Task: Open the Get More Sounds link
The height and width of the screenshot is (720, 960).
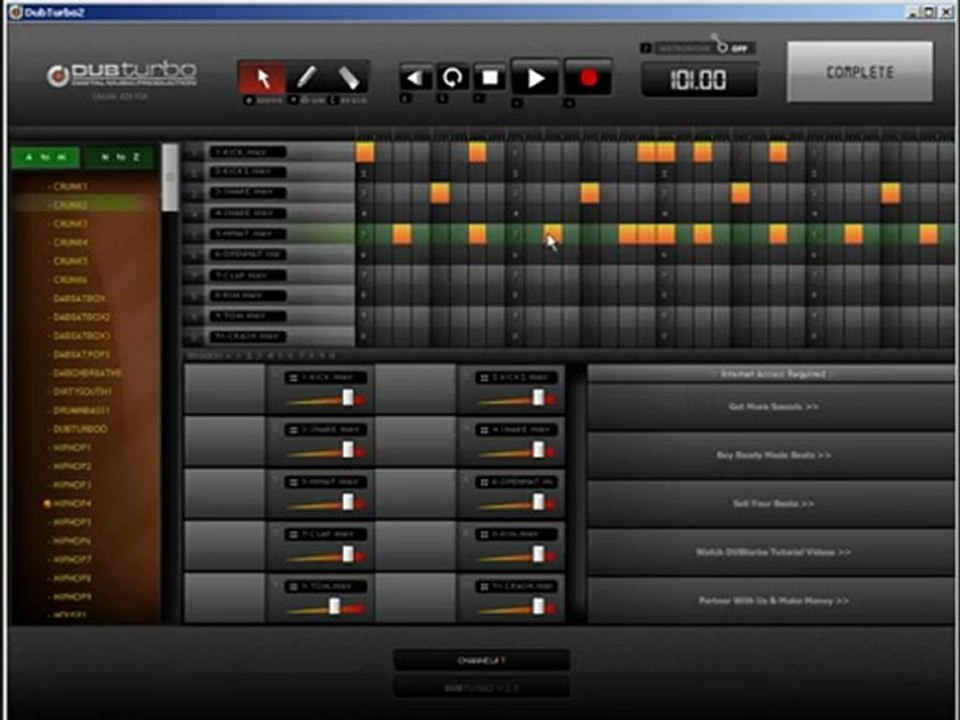Action: 773,407
